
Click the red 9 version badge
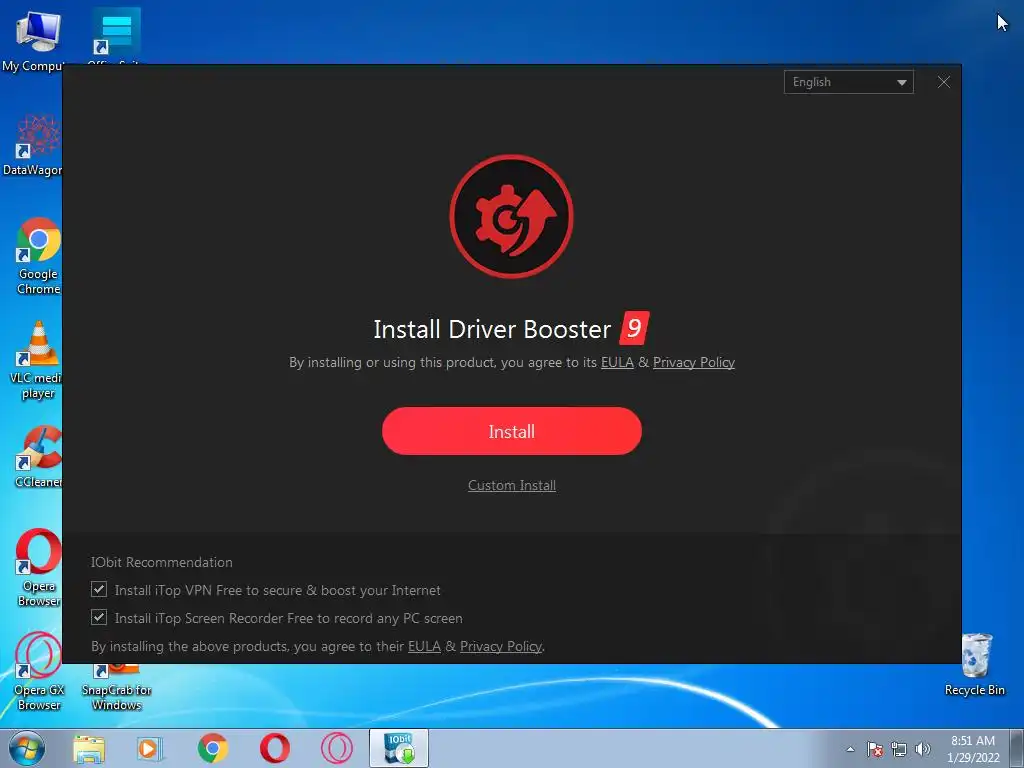pyautogui.click(x=633, y=328)
